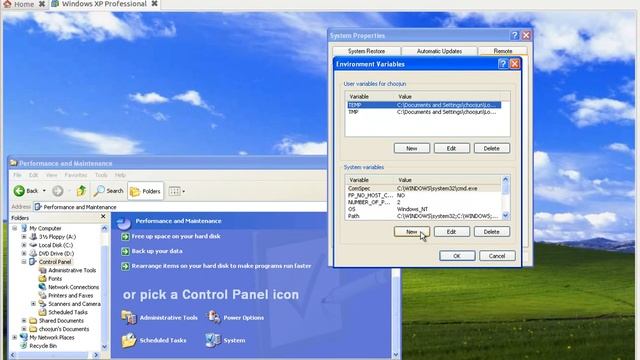The image size is (640, 360).
Task: Click the Explorer address bar field
Action: [x=180, y=207]
